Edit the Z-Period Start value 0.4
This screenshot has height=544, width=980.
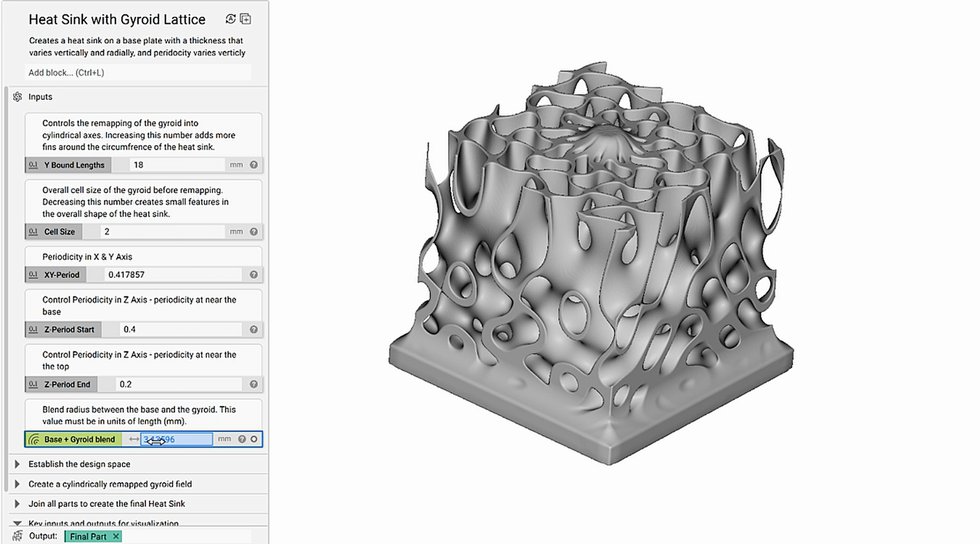click(x=181, y=330)
